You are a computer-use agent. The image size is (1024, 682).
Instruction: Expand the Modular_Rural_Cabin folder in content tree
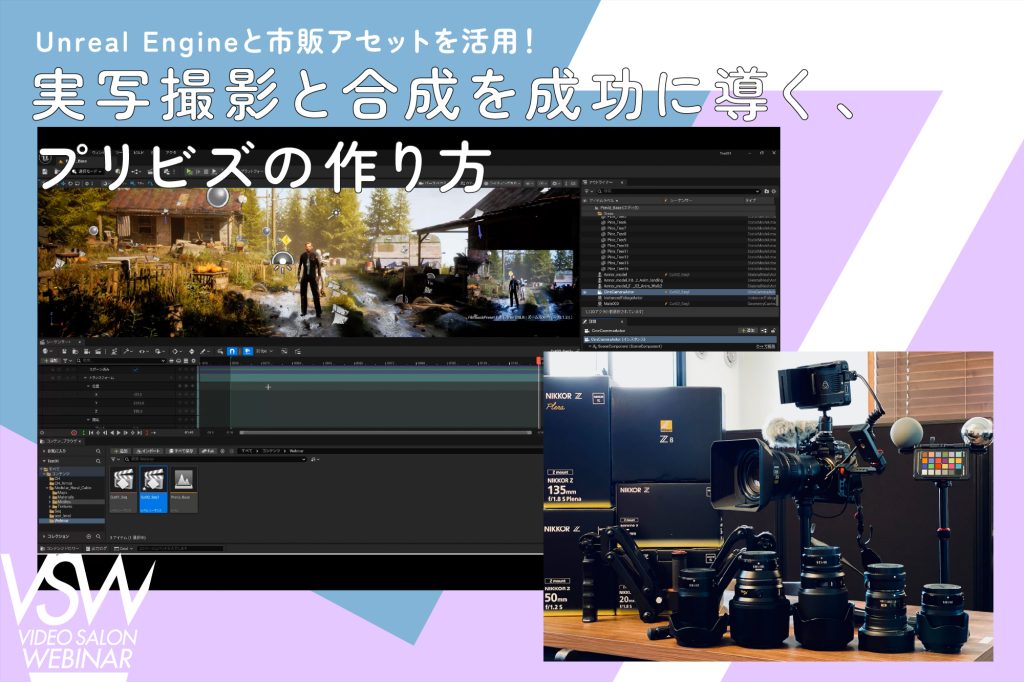coord(48,487)
